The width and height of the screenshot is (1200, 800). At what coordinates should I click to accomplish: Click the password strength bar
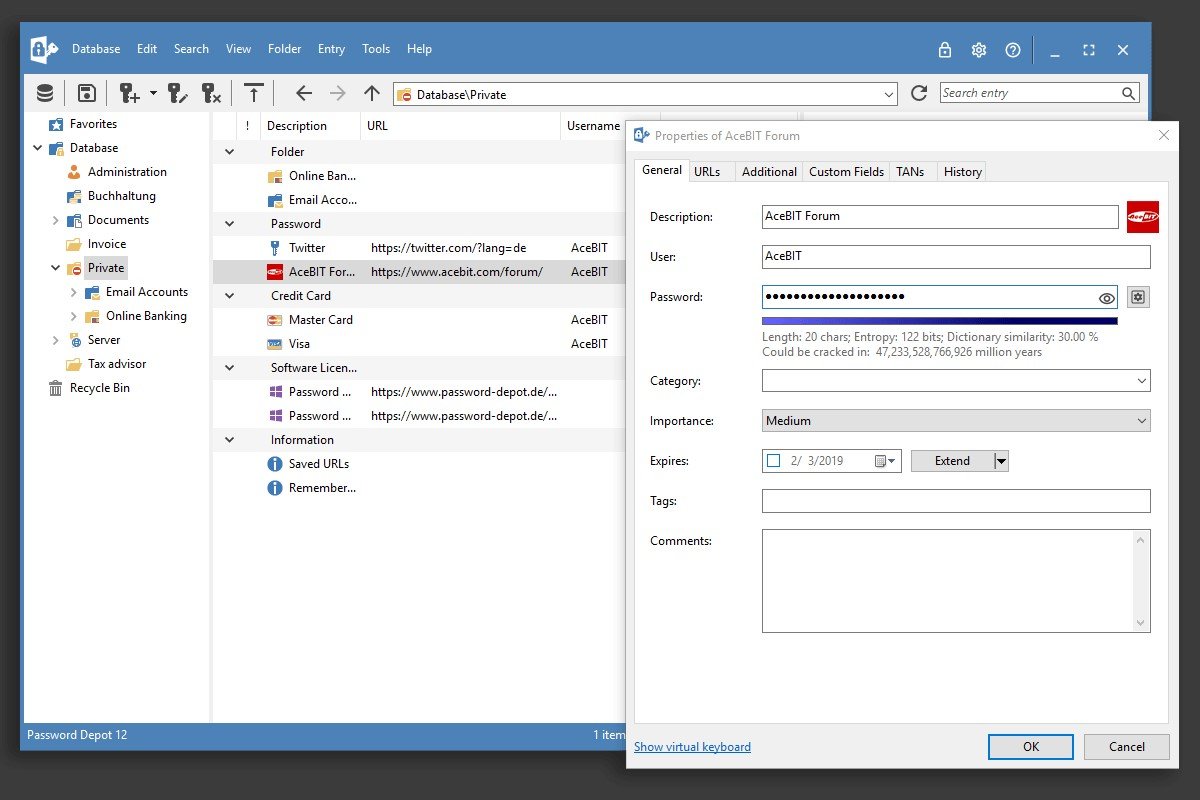(x=940, y=321)
